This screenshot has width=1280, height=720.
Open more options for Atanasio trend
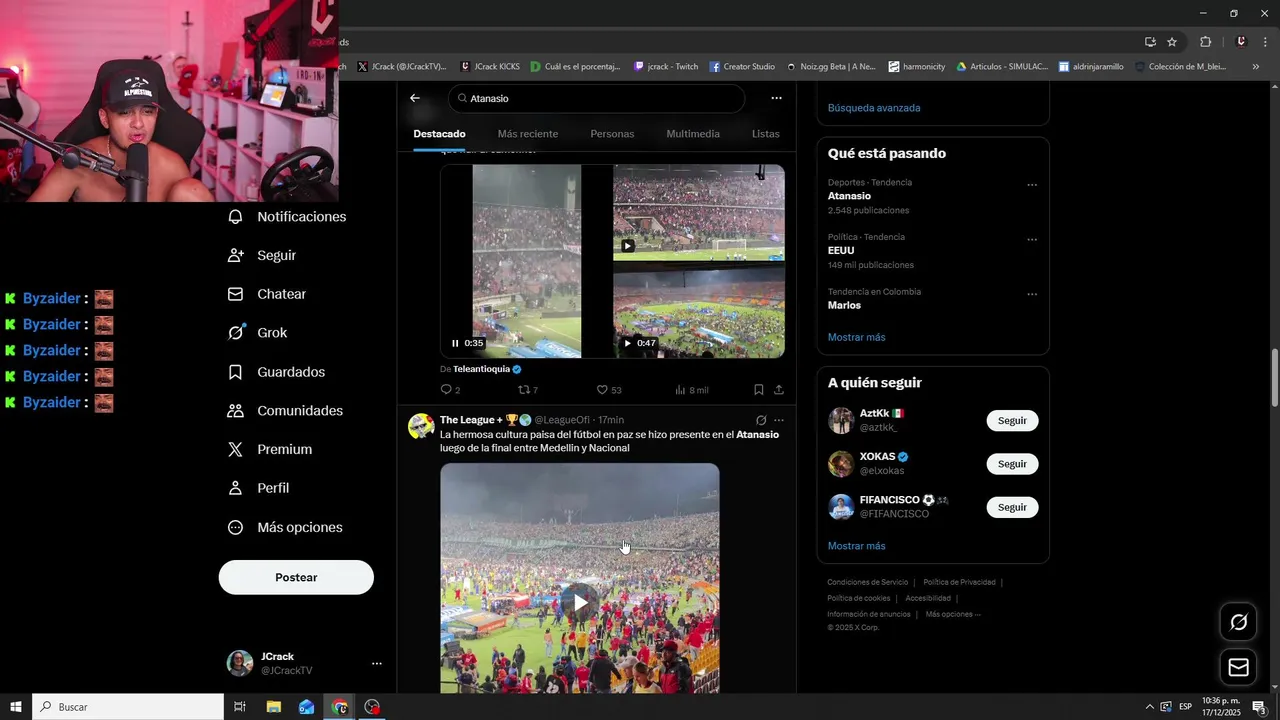coord(1032,185)
